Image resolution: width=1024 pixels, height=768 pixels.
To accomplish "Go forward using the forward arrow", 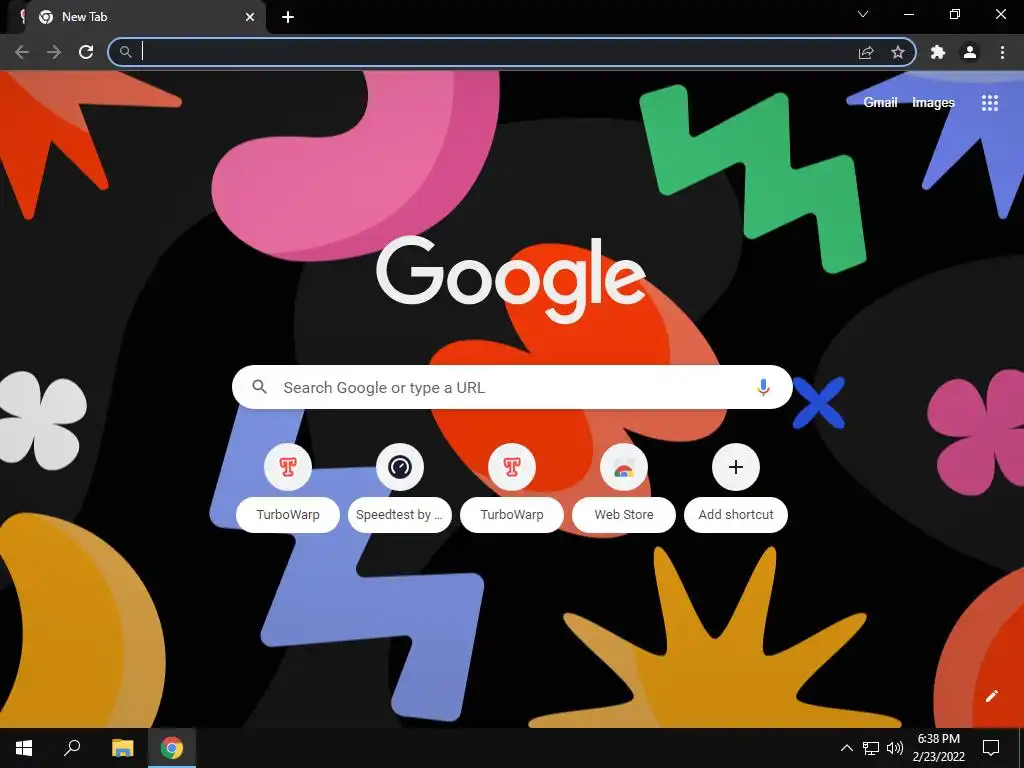I will [54, 52].
